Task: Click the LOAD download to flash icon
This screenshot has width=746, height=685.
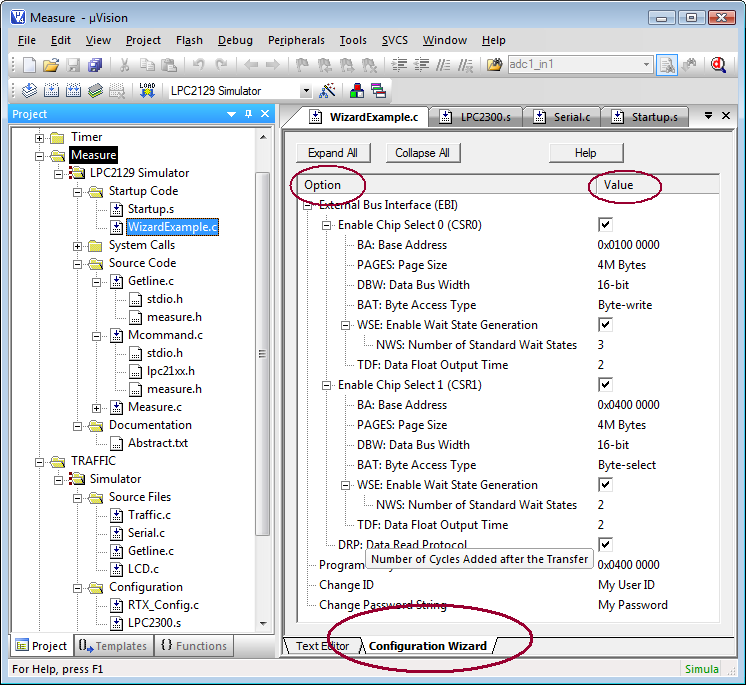Action: tap(147, 90)
